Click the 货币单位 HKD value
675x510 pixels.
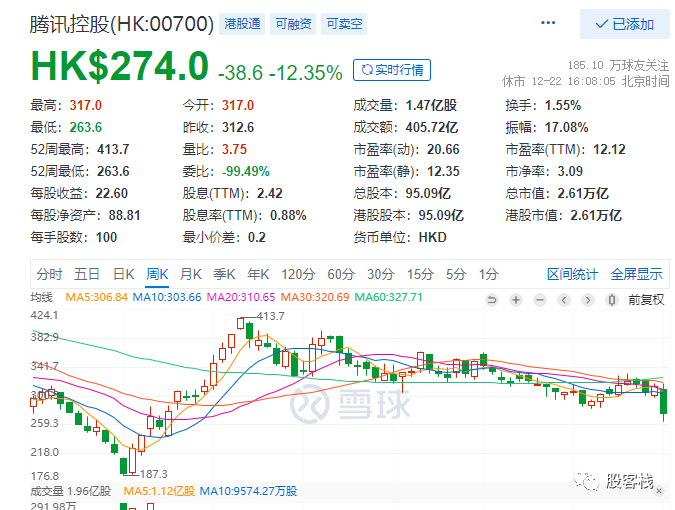[x=433, y=237]
